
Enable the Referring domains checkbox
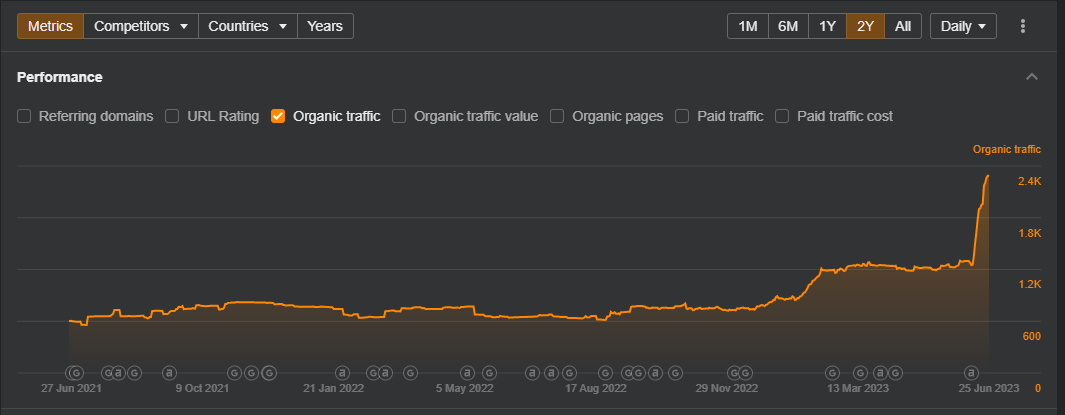pyautogui.click(x=24, y=116)
